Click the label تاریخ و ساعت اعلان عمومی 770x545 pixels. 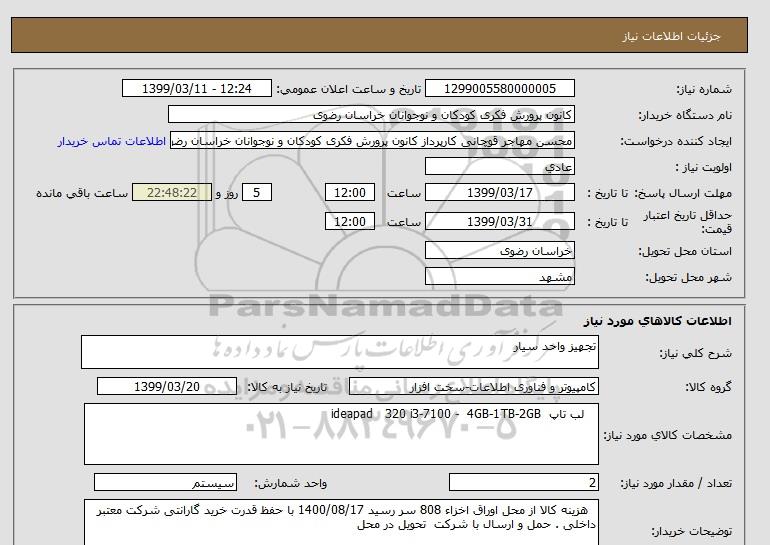click(349, 89)
